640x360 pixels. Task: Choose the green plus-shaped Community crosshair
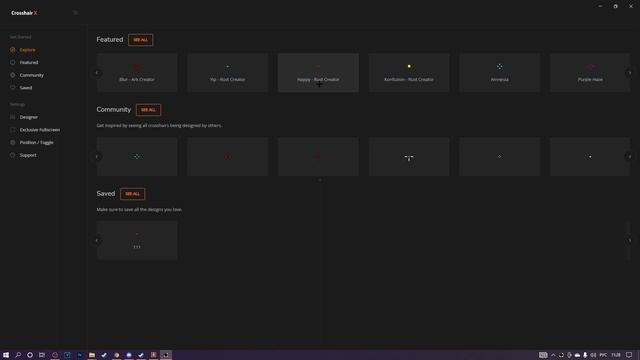(x=137, y=157)
